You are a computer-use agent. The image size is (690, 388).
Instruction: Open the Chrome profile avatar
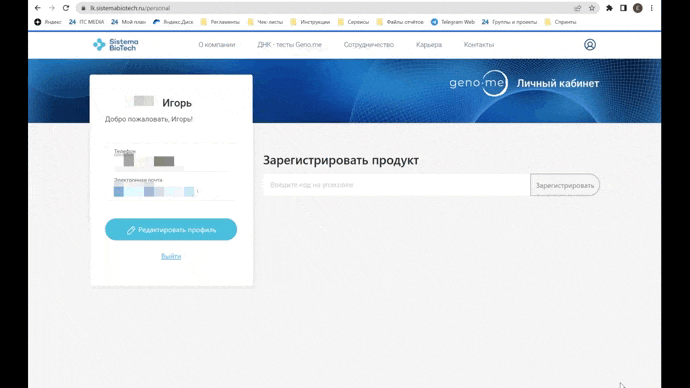click(638, 8)
